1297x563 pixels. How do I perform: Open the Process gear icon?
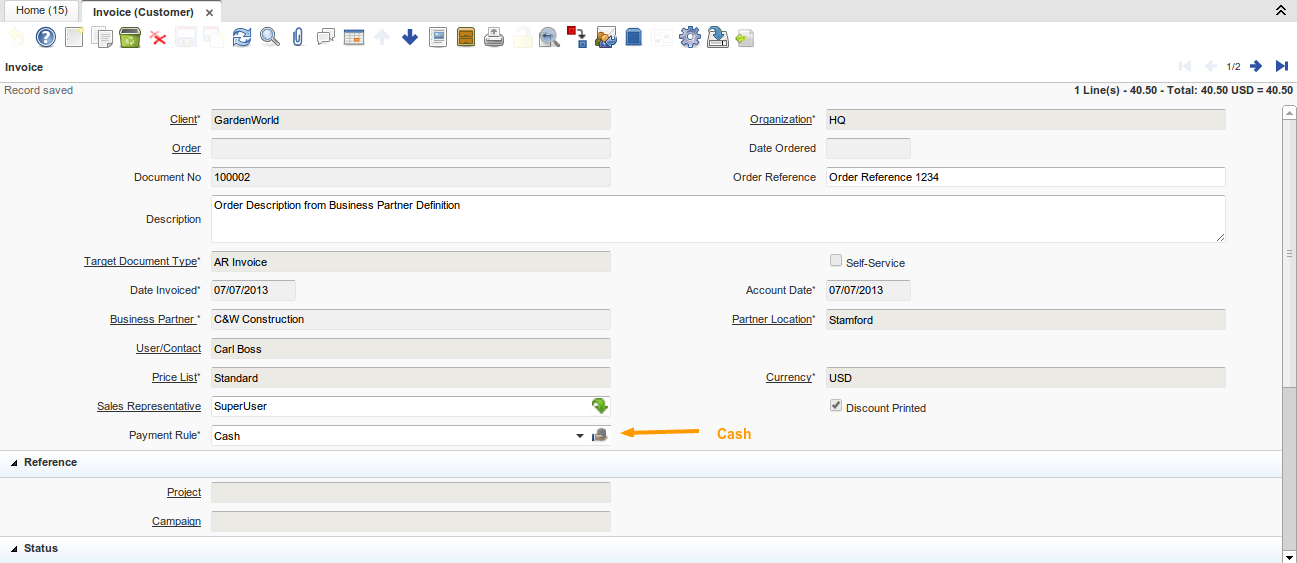pos(689,38)
